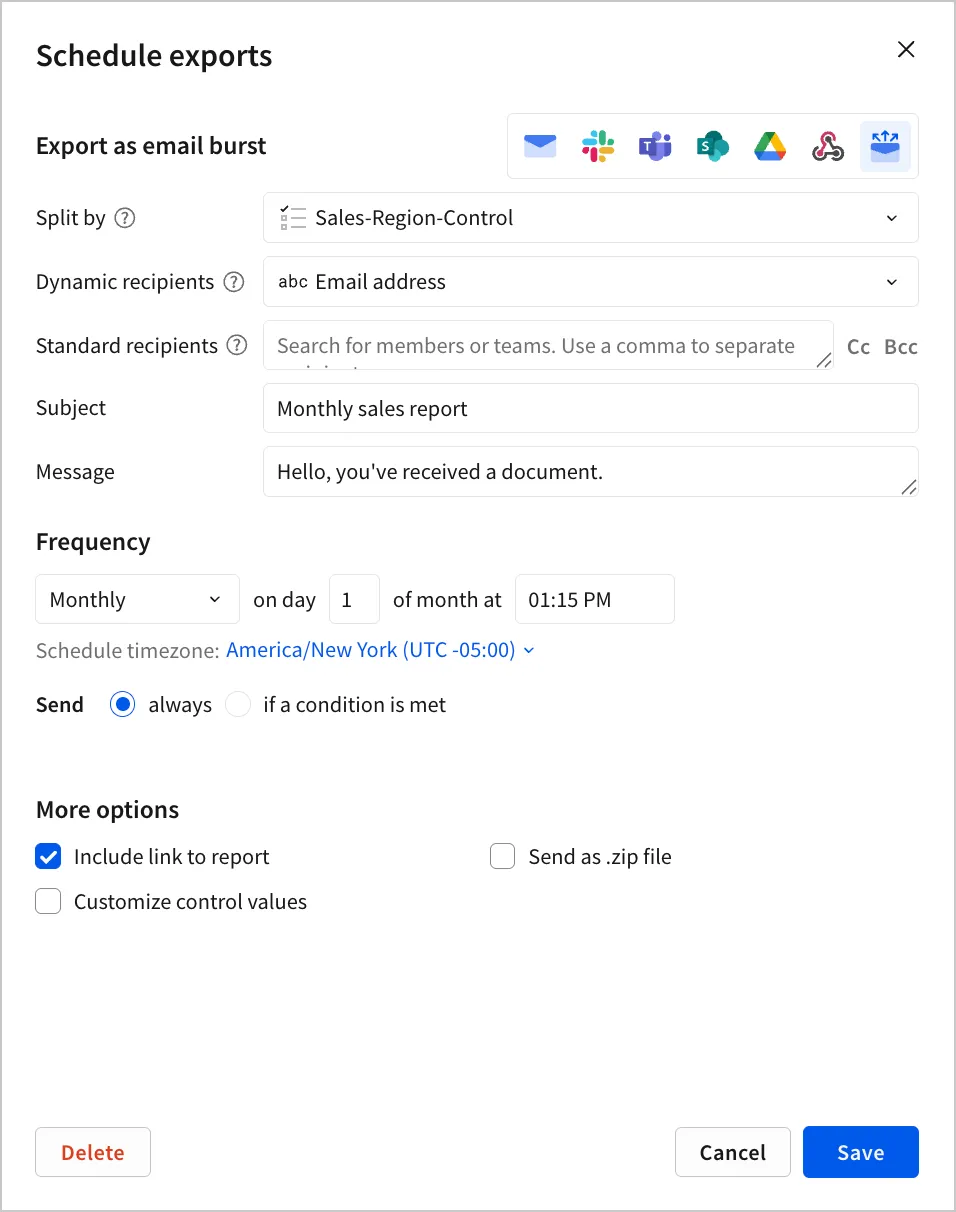Click the Standard recipients box resize handle
This screenshot has height=1212, width=956.
point(824,361)
